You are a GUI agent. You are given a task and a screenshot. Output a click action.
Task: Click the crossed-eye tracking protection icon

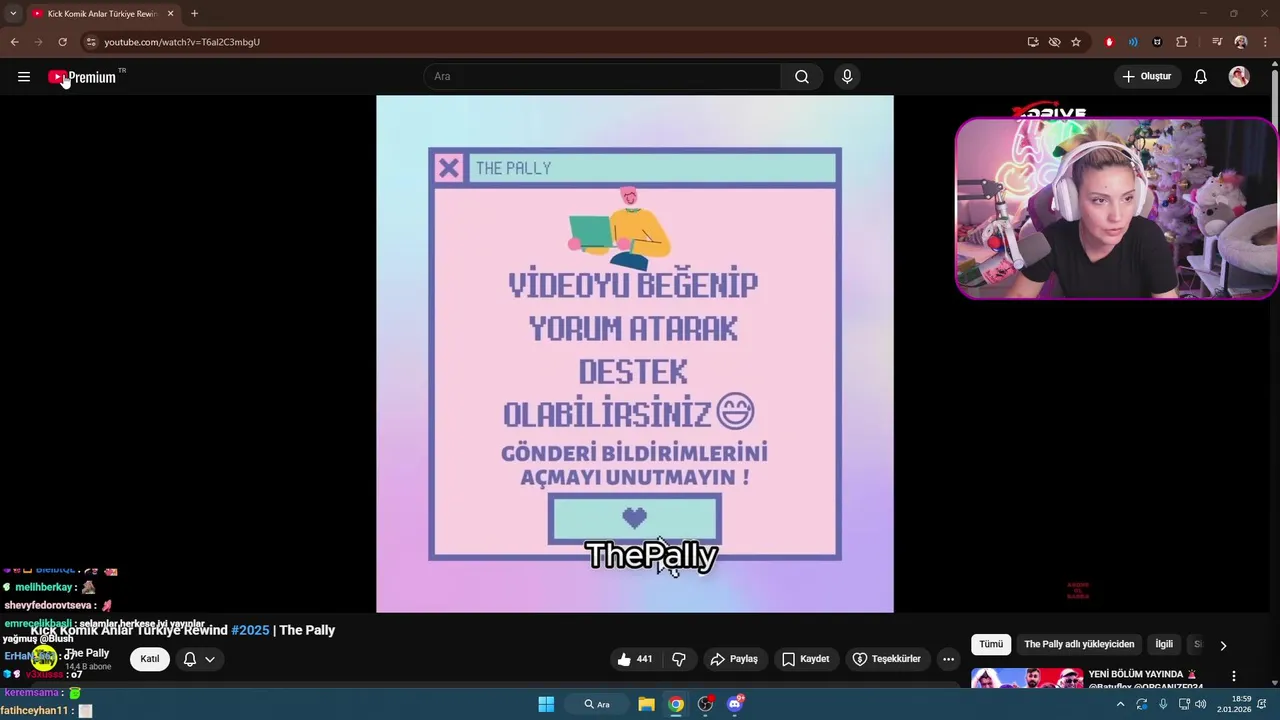[x=1054, y=42]
